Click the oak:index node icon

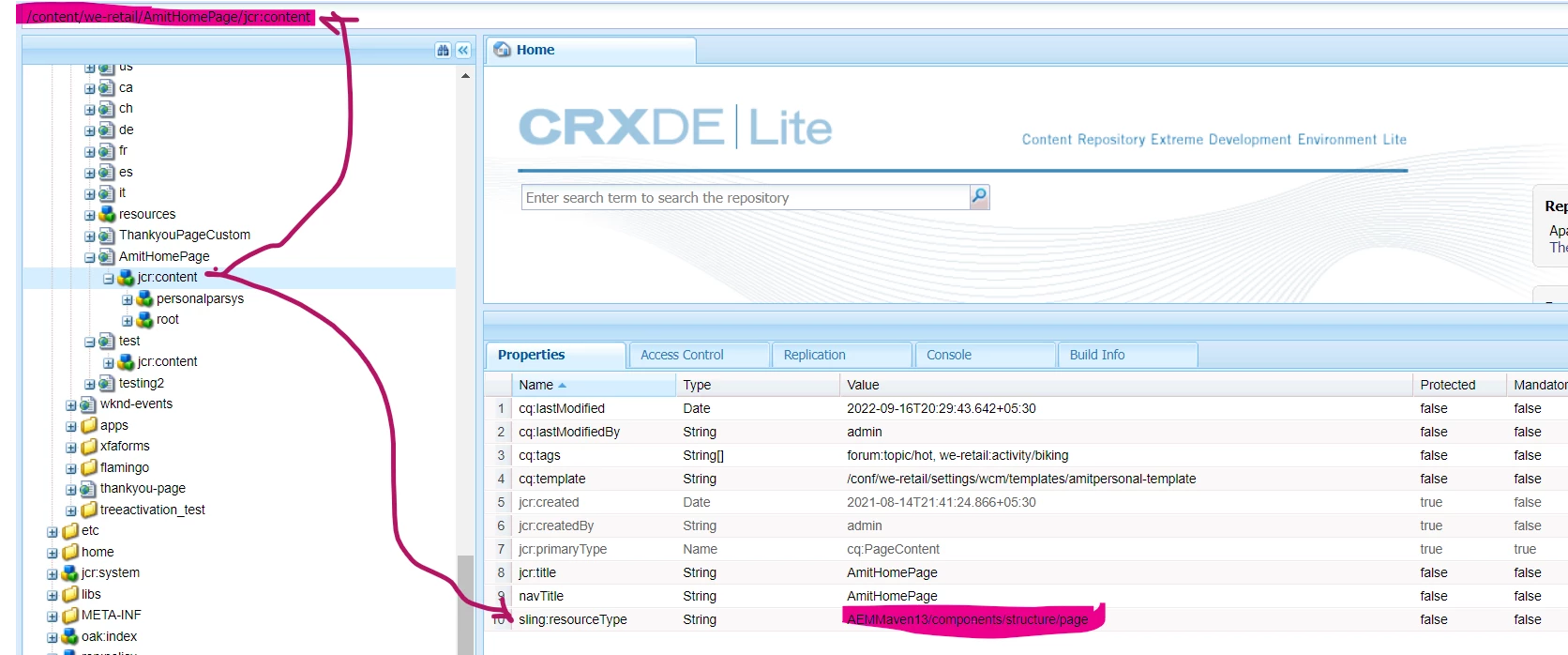coord(69,637)
